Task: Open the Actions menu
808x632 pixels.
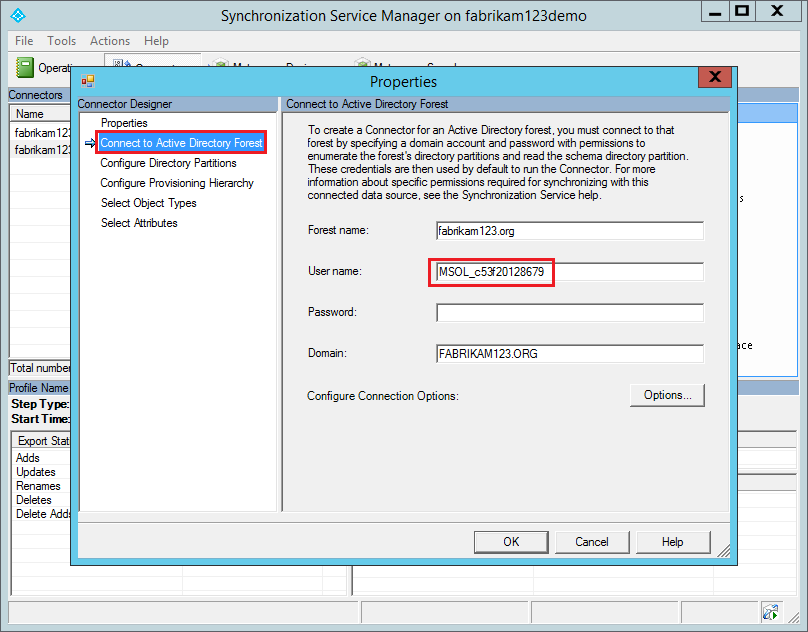Action: click(x=110, y=41)
